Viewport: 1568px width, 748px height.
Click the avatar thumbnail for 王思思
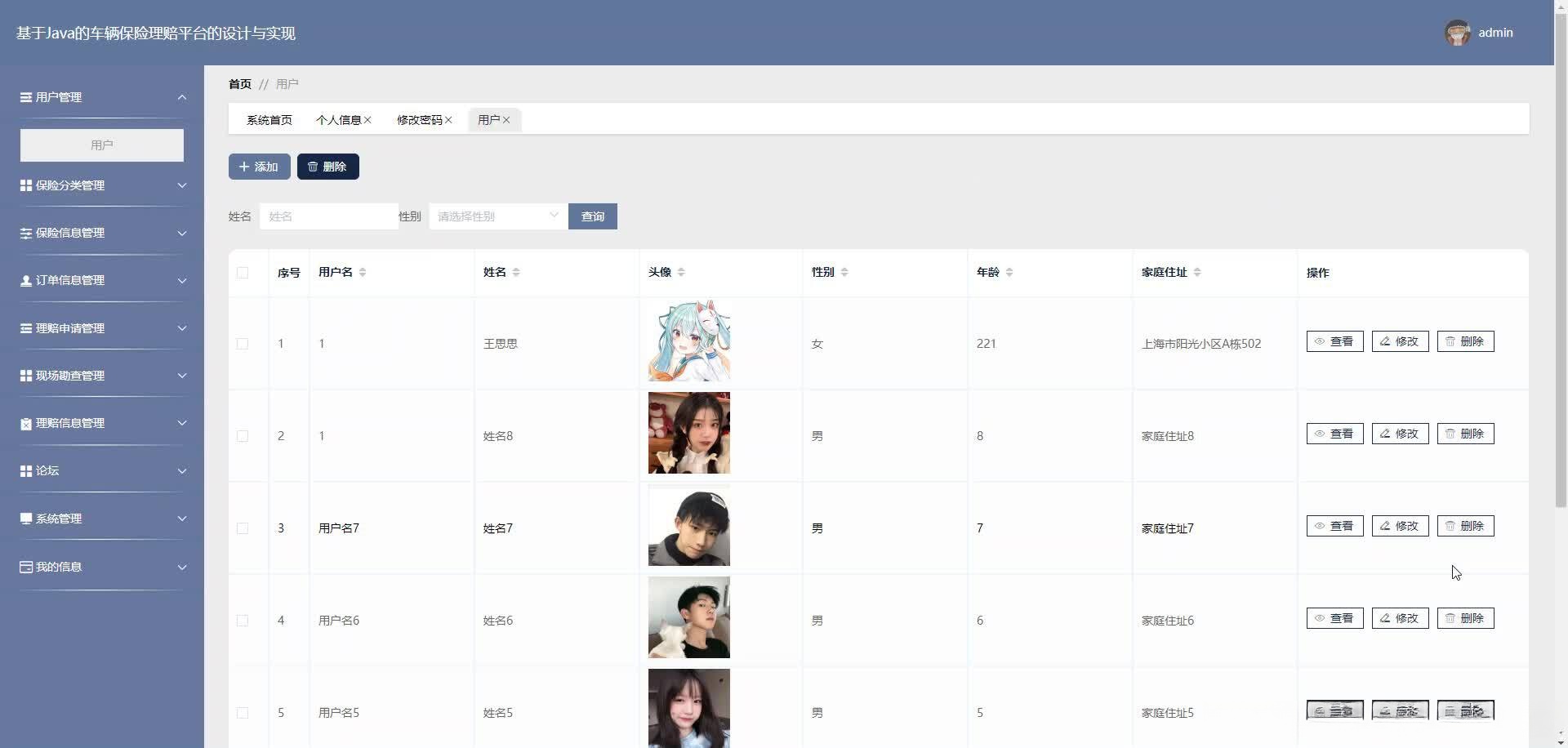click(x=689, y=341)
